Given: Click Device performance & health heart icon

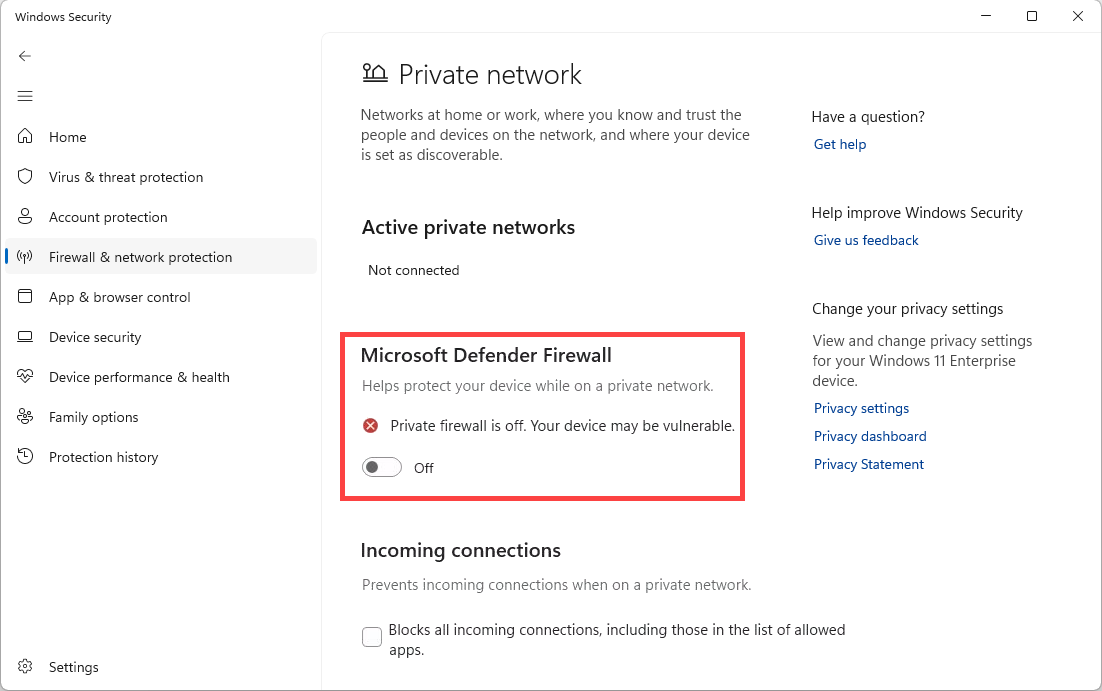Looking at the screenshot, I should 25,377.
